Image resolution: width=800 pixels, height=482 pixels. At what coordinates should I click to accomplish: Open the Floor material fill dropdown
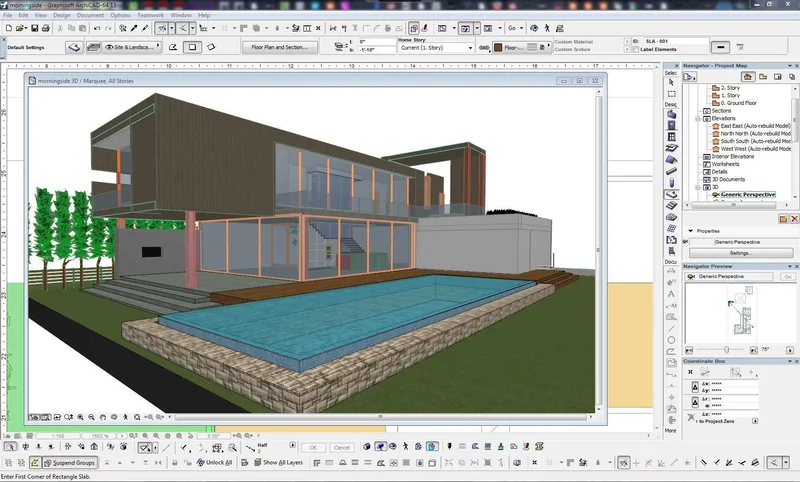click(522, 47)
